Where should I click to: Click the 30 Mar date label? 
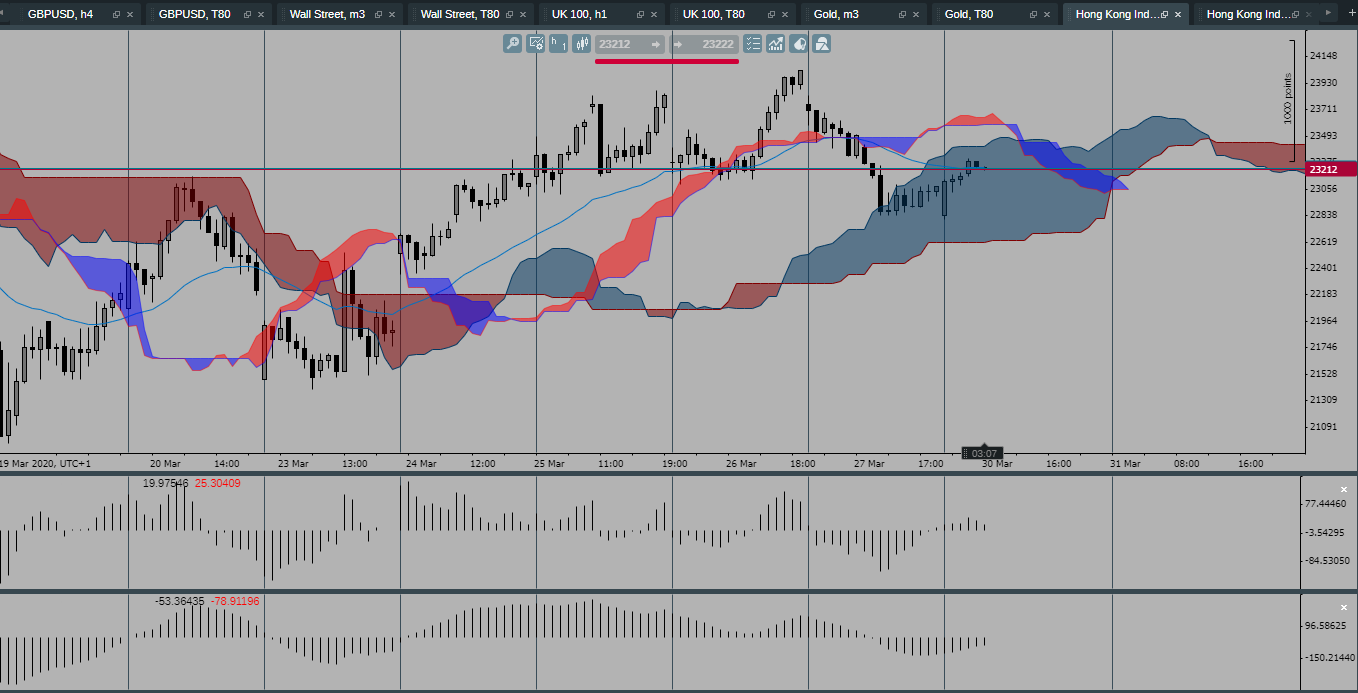click(x=997, y=464)
